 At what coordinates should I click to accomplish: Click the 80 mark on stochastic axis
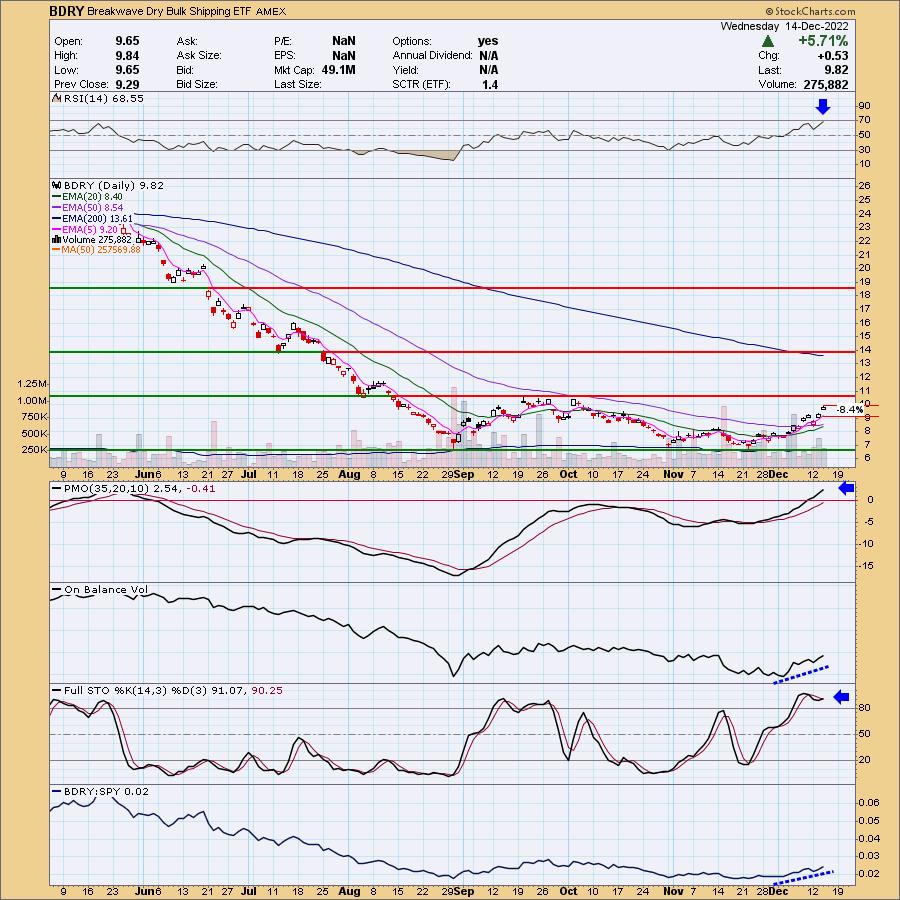[864, 708]
